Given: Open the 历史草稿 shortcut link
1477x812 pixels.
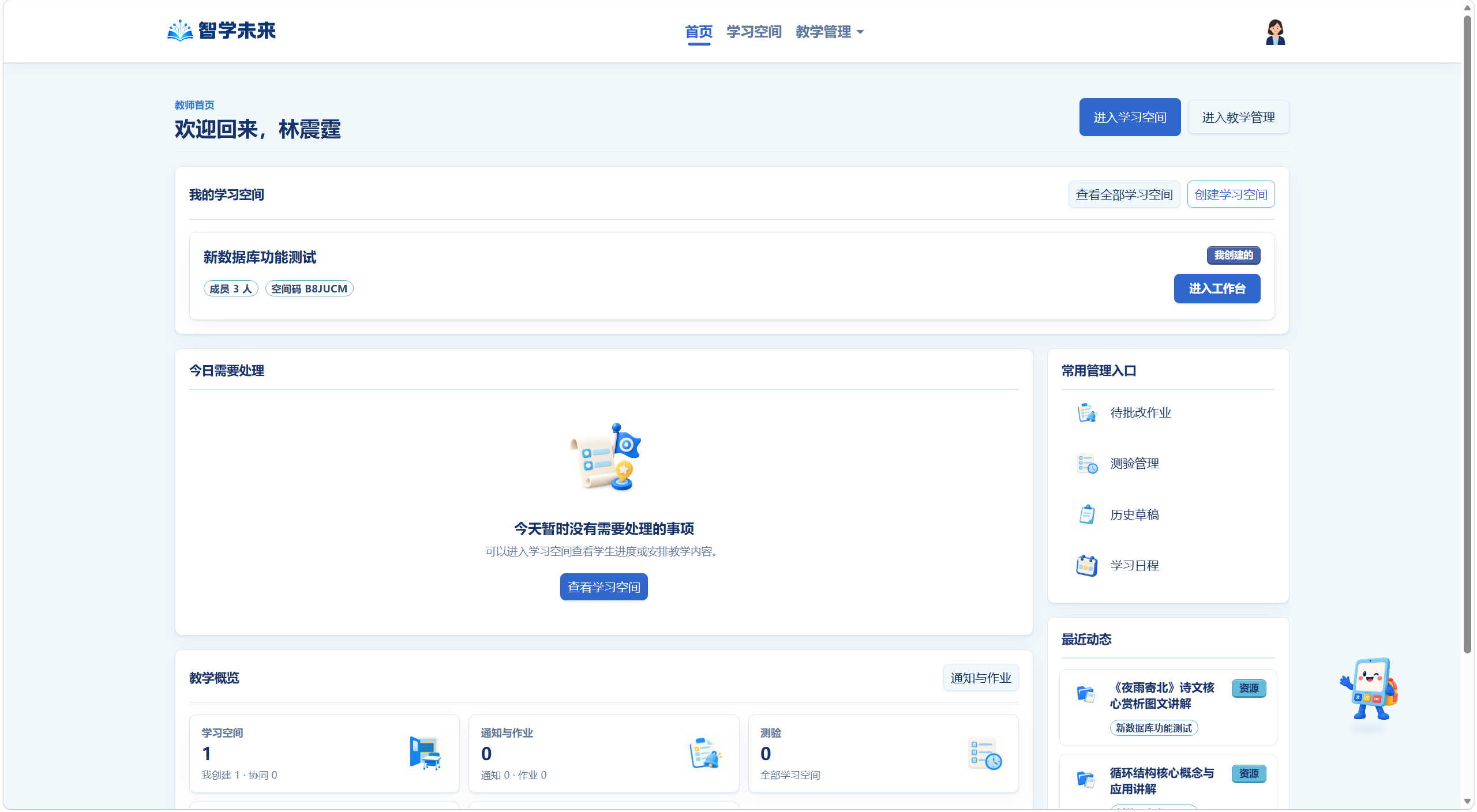Looking at the screenshot, I should click(x=1168, y=514).
